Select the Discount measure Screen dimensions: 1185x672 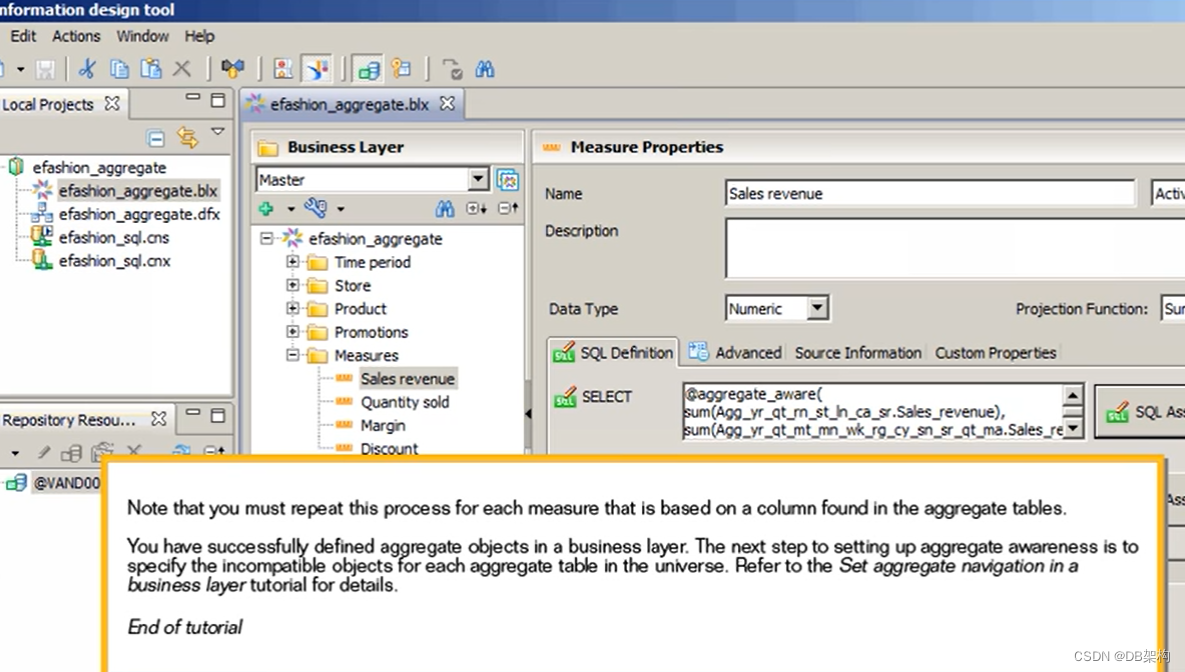389,448
